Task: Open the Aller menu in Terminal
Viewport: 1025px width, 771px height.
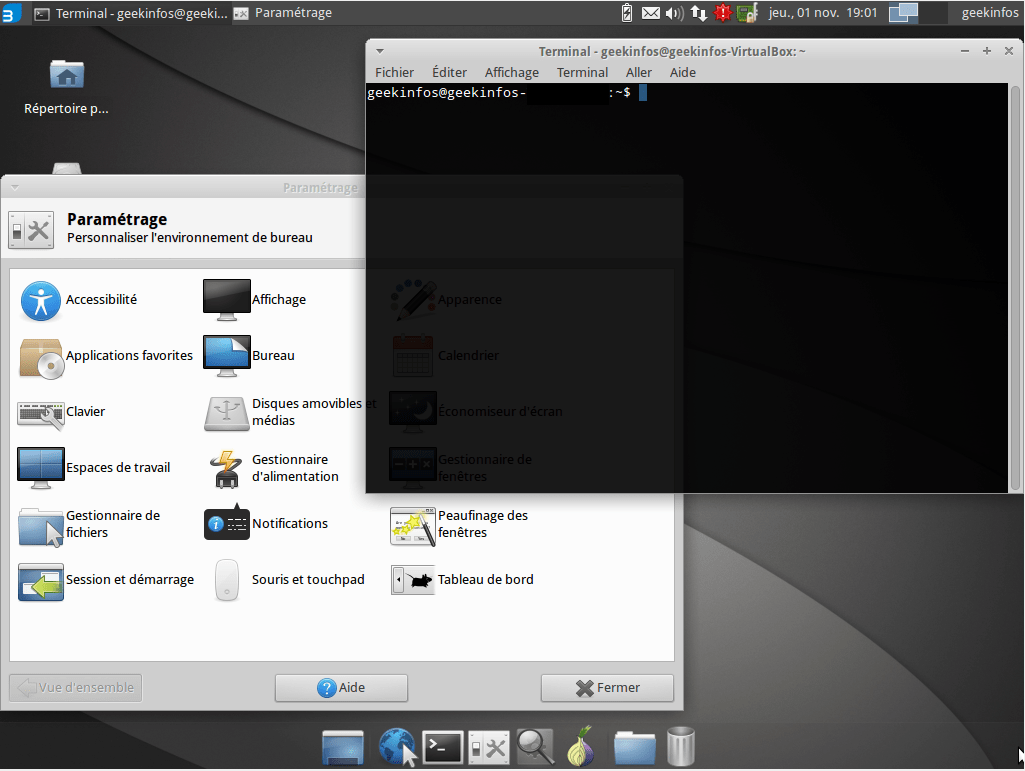Action: (x=639, y=73)
